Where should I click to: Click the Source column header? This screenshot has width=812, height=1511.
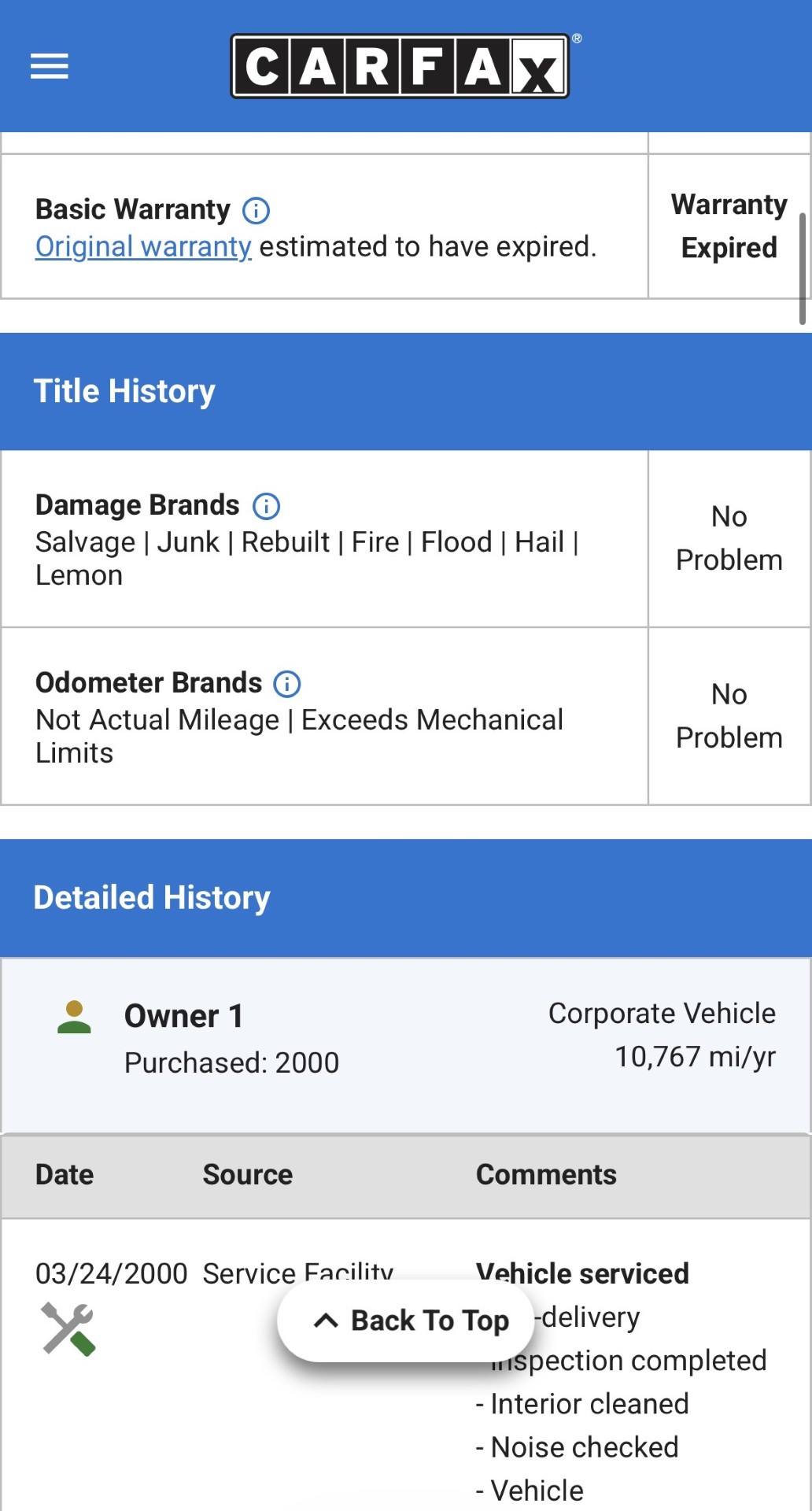248,1175
